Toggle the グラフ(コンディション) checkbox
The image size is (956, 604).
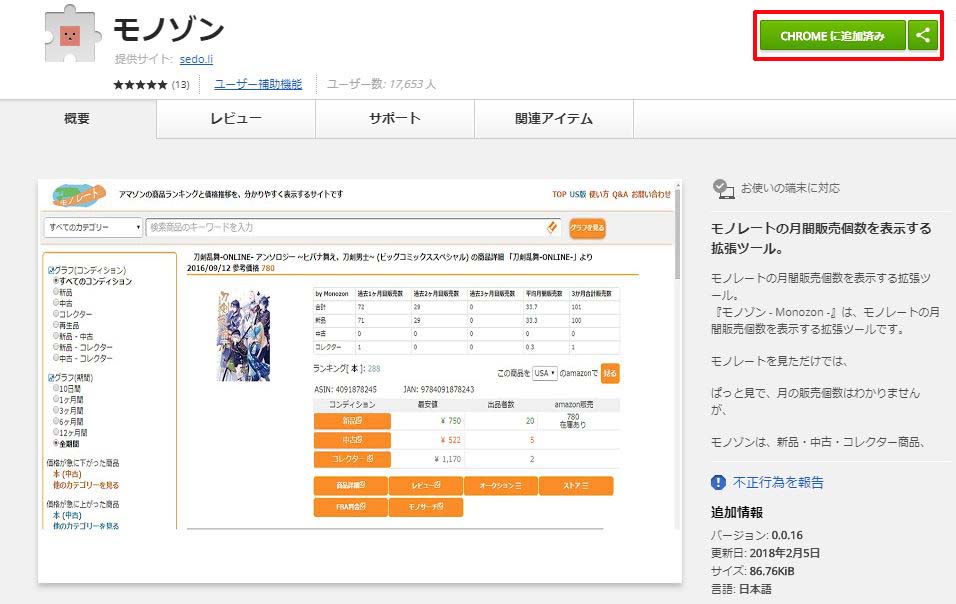[x=51, y=270]
